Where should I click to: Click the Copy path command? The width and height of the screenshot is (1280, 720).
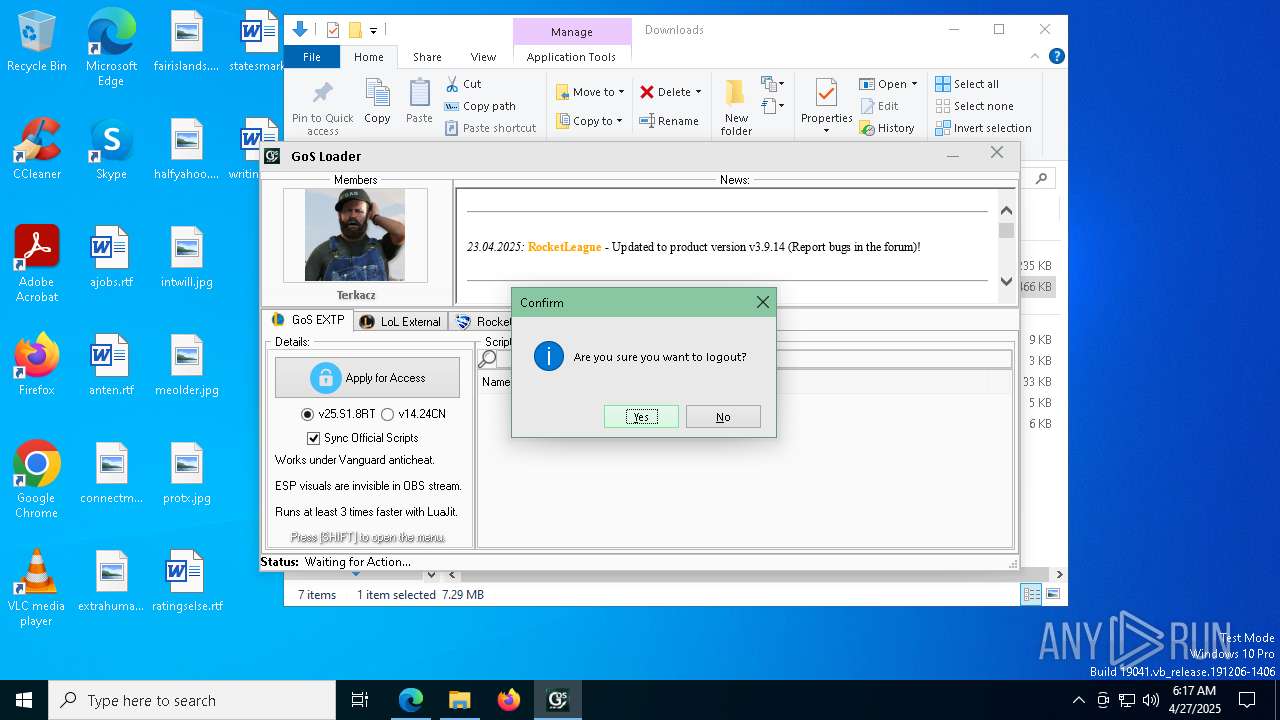coord(480,106)
